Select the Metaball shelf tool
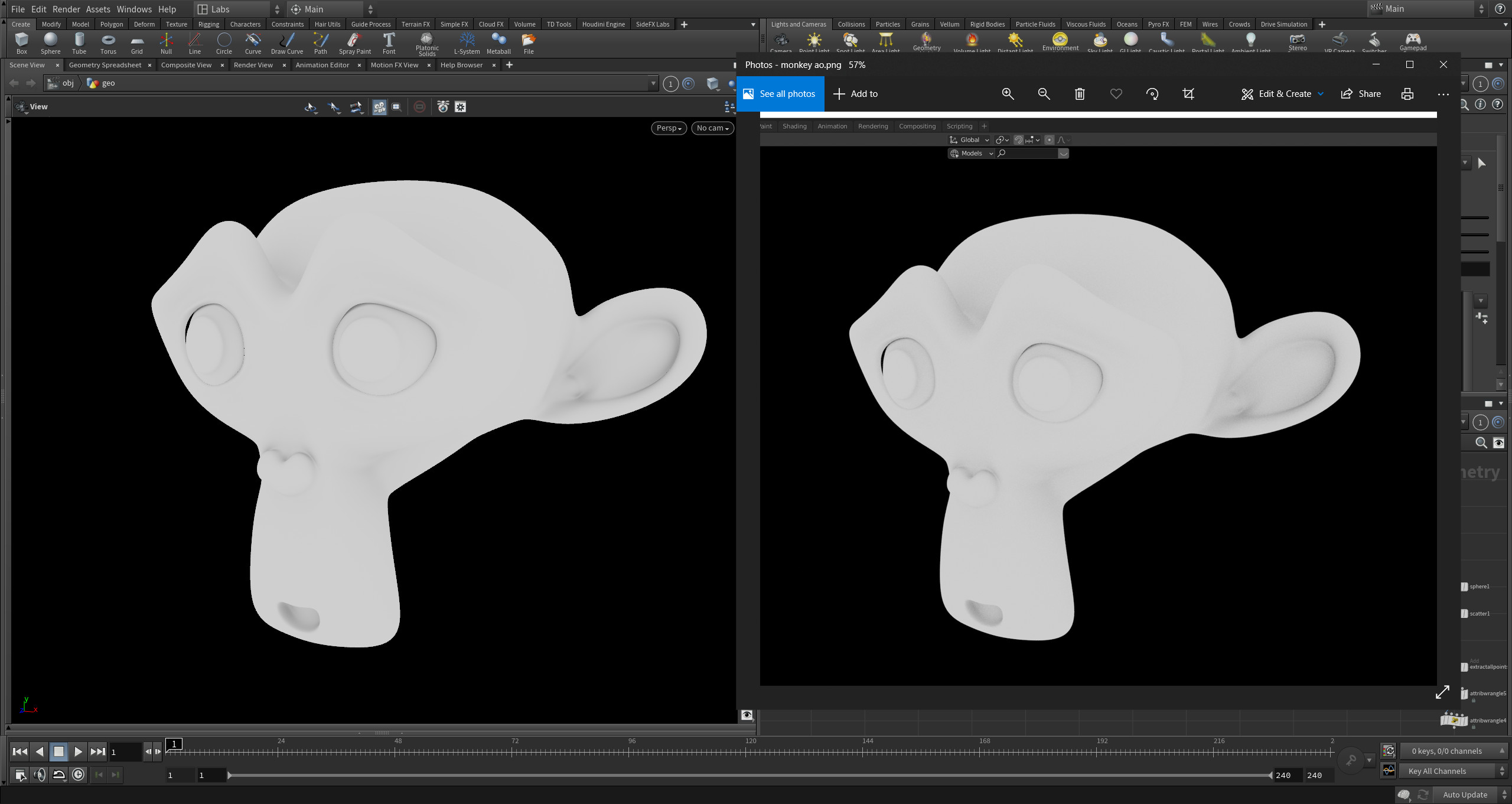 click(x=498, y=43)
